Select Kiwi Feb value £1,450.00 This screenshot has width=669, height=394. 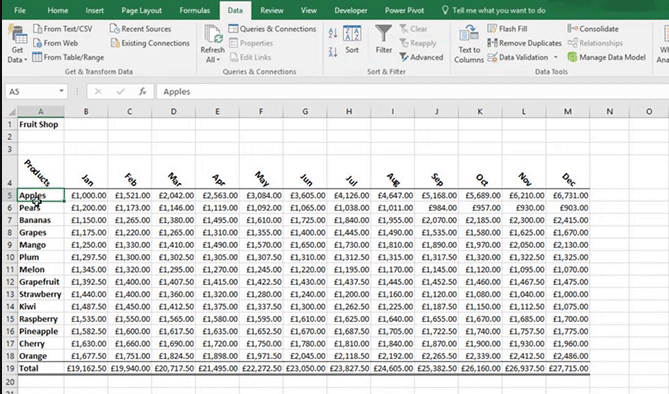coord(130,306)
